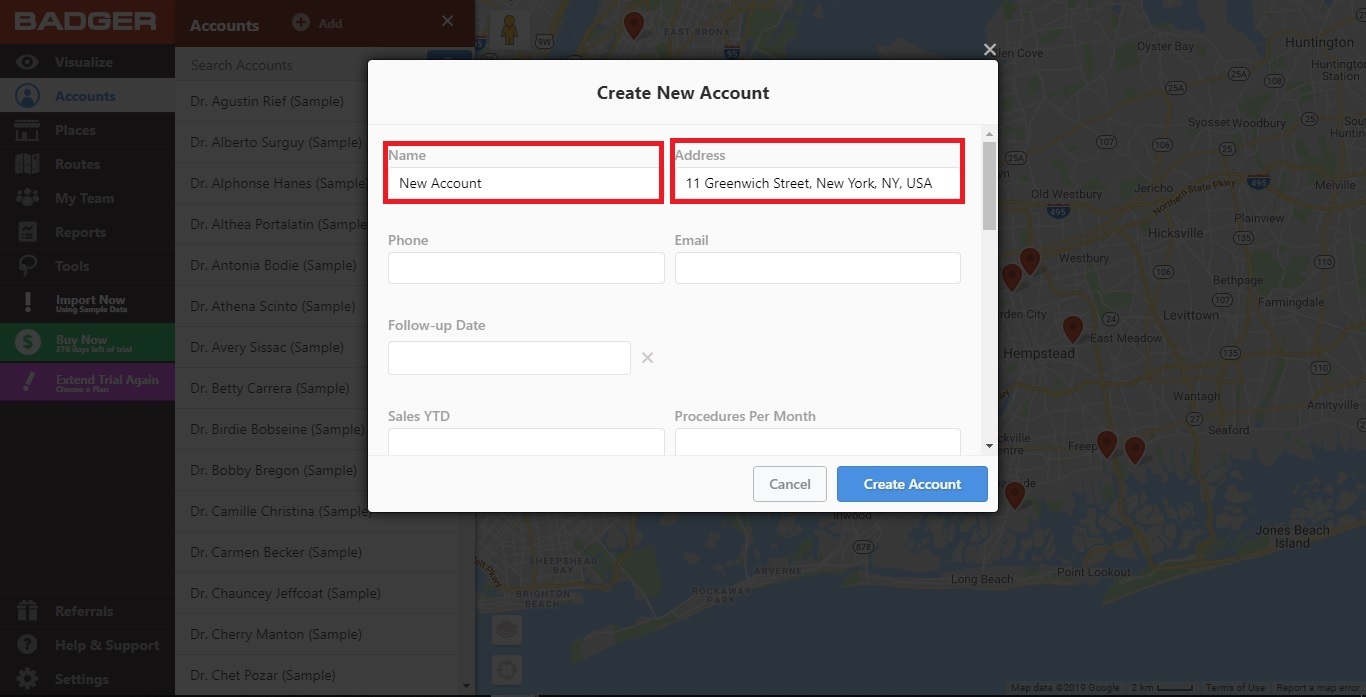Clear the Follow-up Date with the X
This screenshot has height=697, width=1366.
[x=647, y=357]
